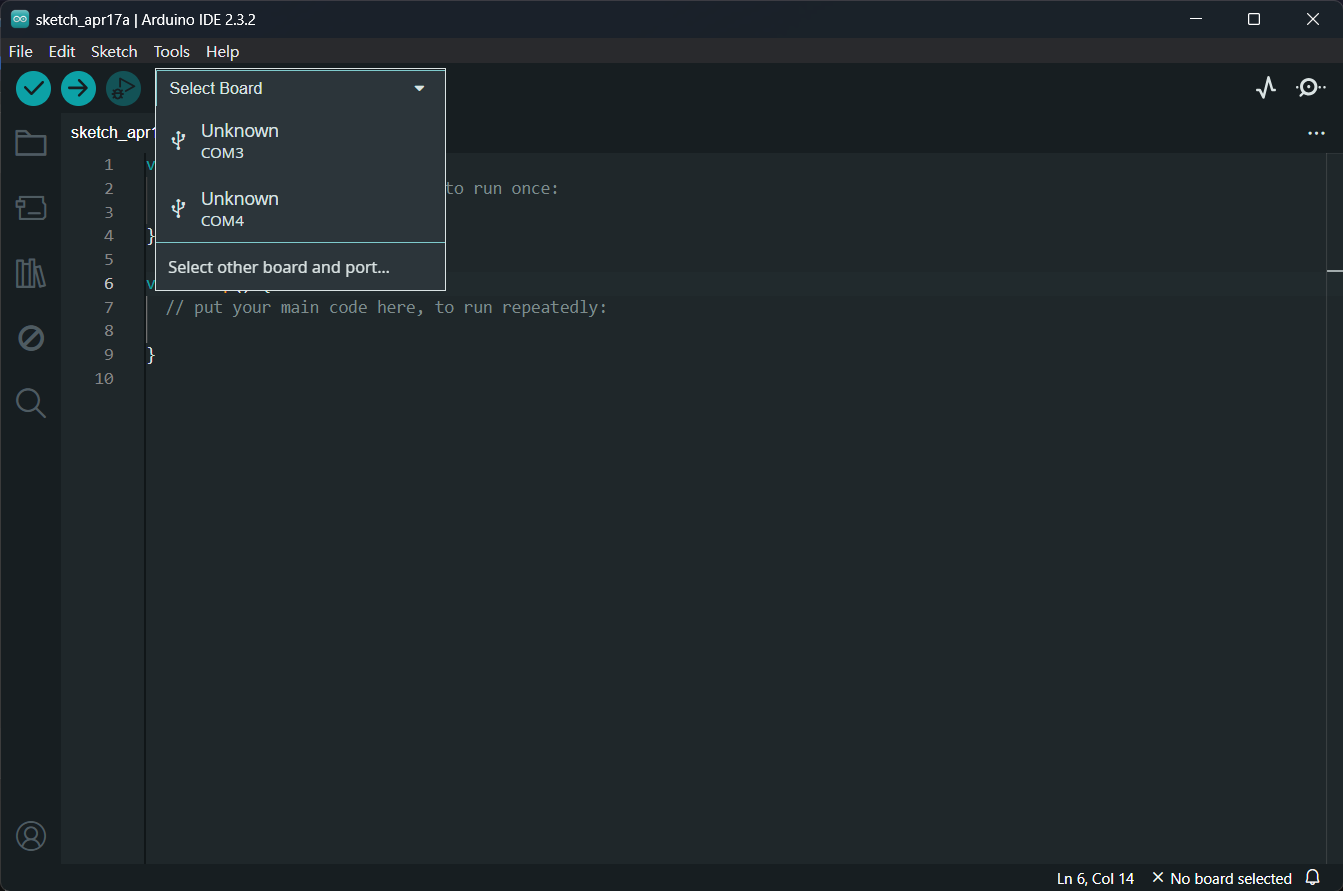Screen dimensions: 1343x891
Task: Click the account profile icon at bottom left
Action: pyautogui.click(x=30, y=836)
